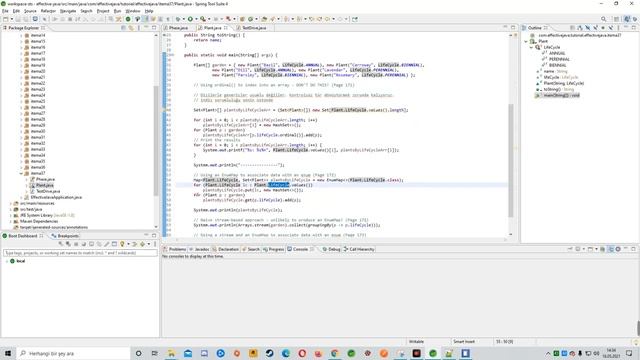640x360 pixels.
Task: Open the Search view tab
Action: [251, 249]
